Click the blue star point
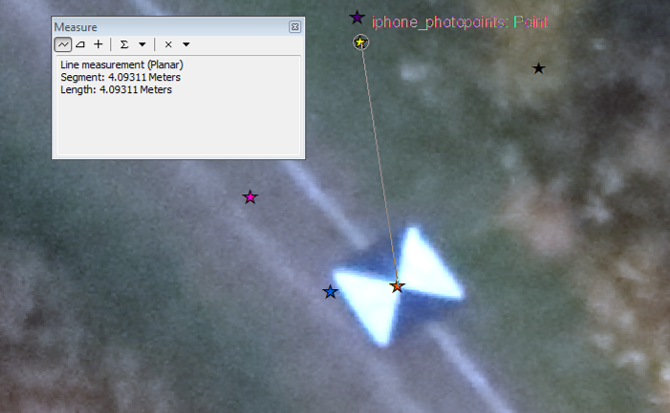This screenshot has height=413, width=670. point(330,292)
